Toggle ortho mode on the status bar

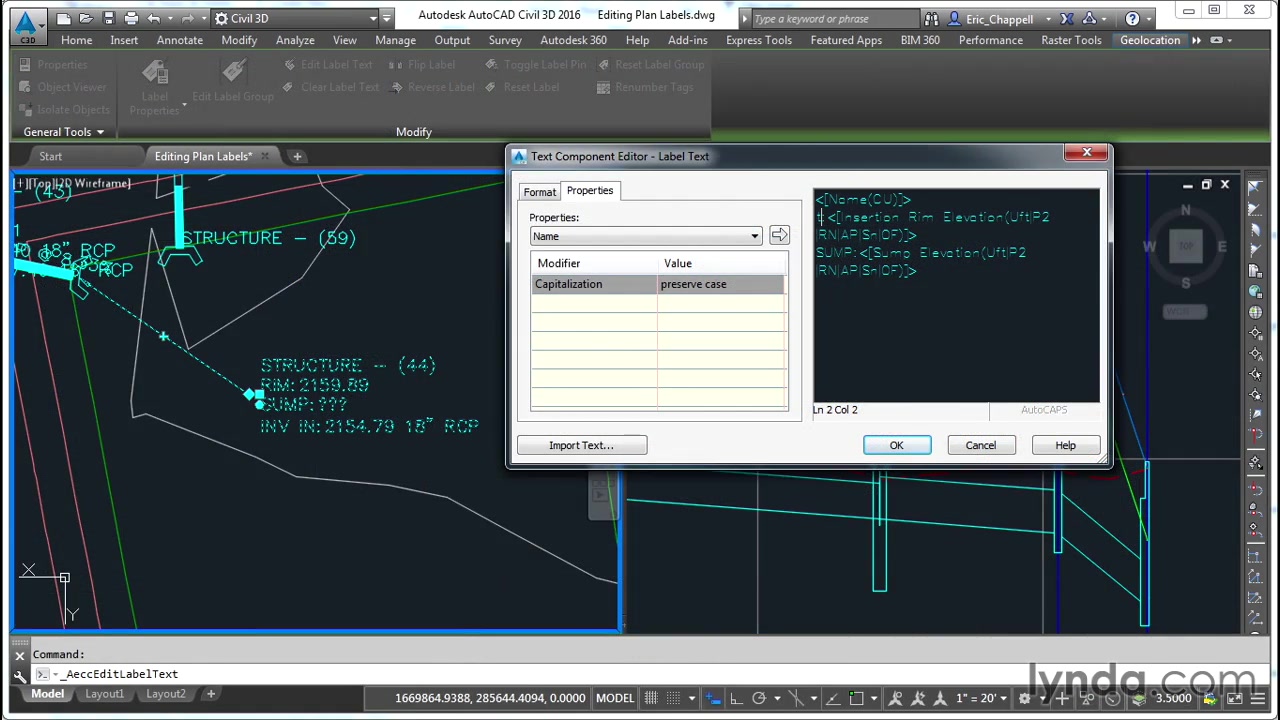[736, 697]
